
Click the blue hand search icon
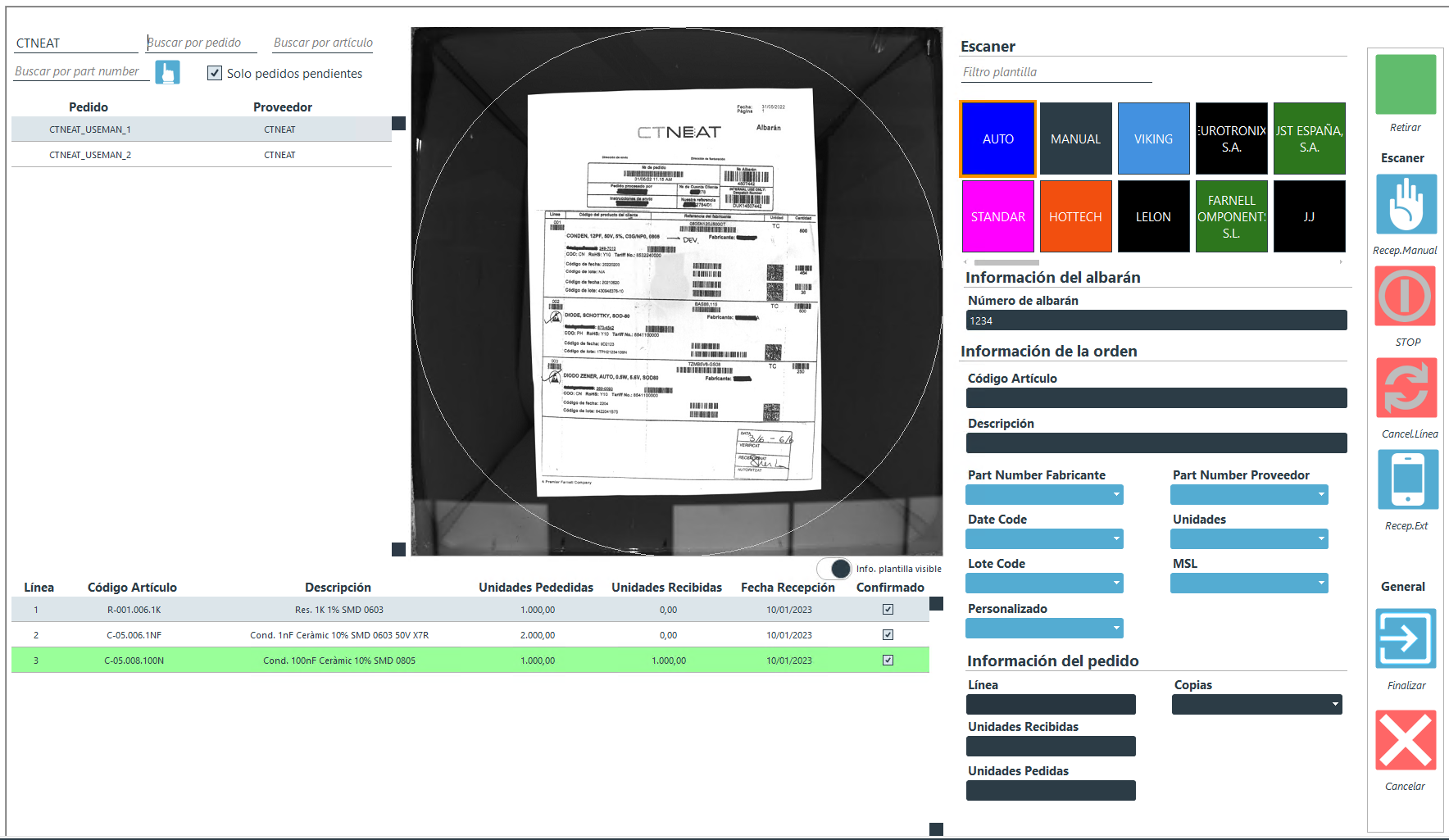(x=167, y=72)
